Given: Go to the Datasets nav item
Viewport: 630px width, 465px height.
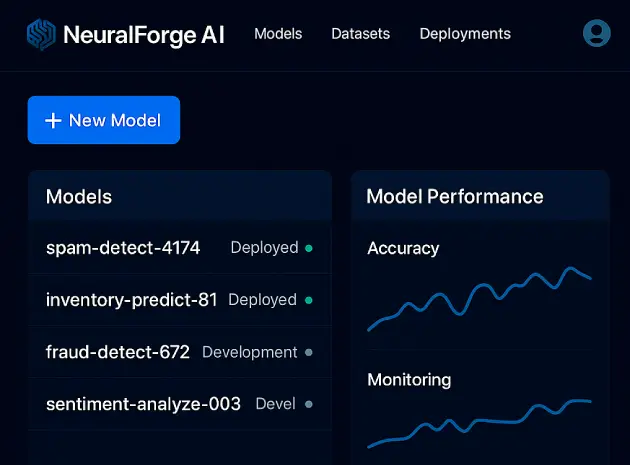Looking at the screenshot, I should point(360,34).
